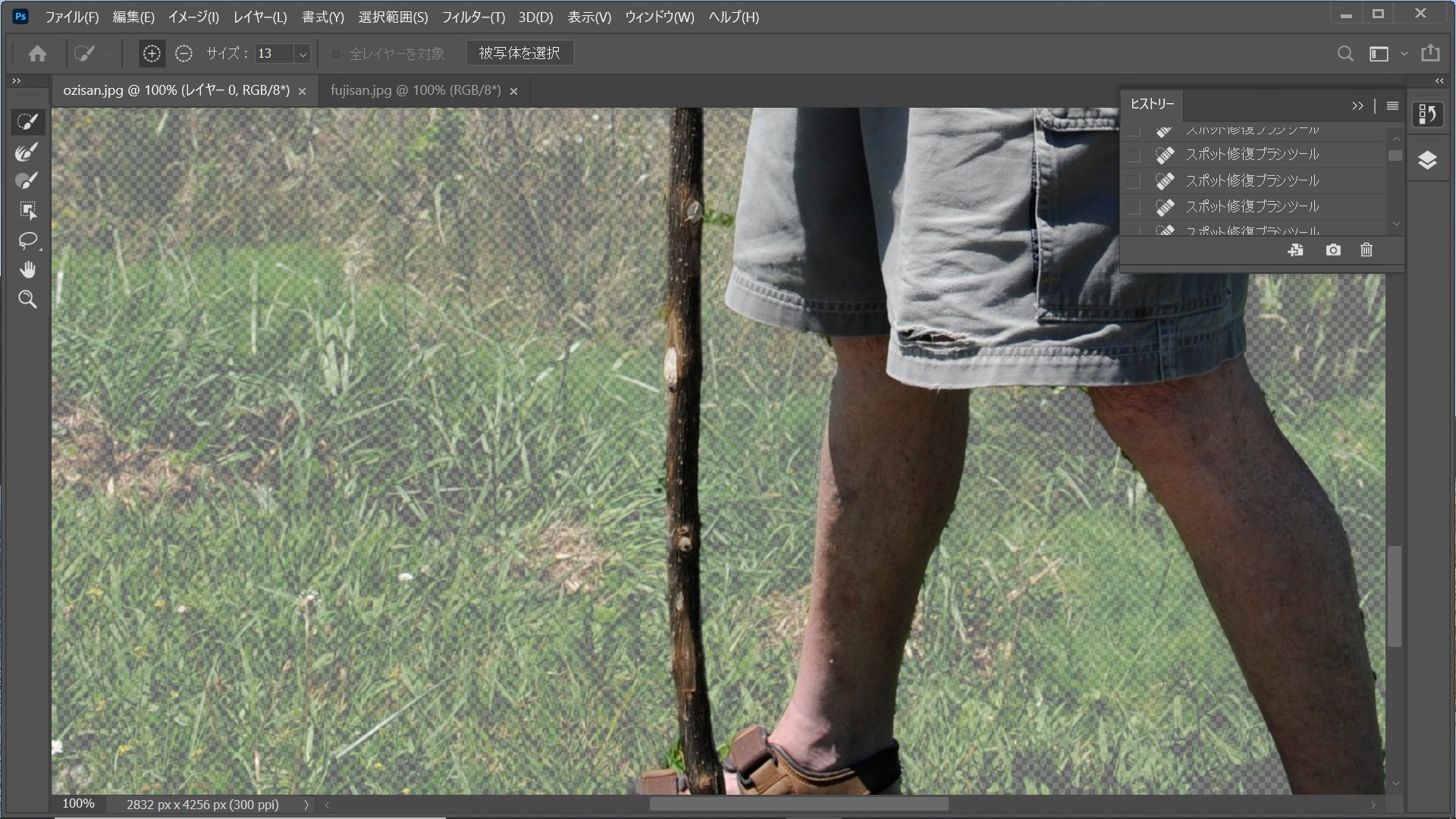Select the Refine Edge Brush tool

coord(27,152)
